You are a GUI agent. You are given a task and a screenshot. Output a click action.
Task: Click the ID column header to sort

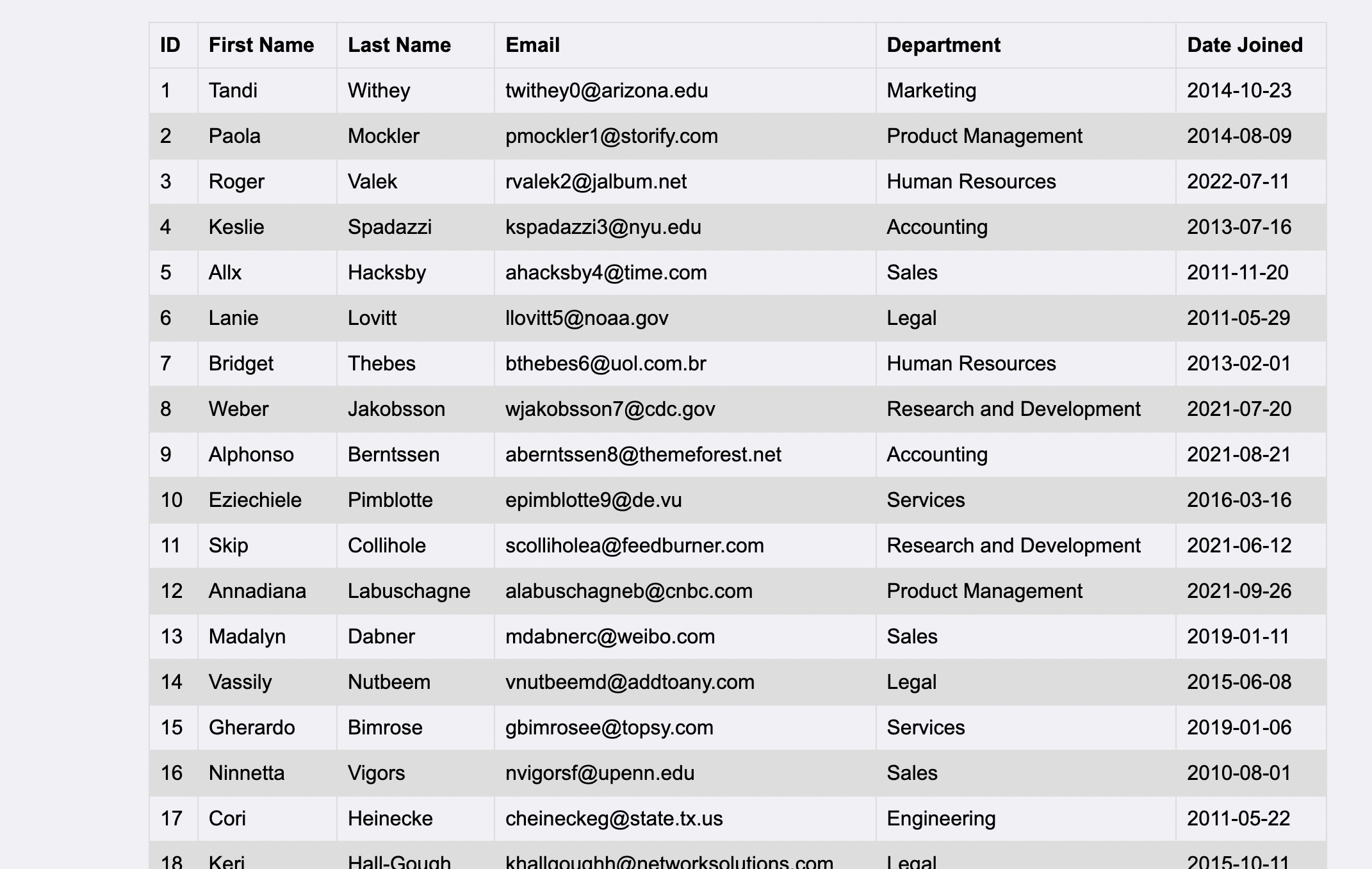click(x=170, y=45)
